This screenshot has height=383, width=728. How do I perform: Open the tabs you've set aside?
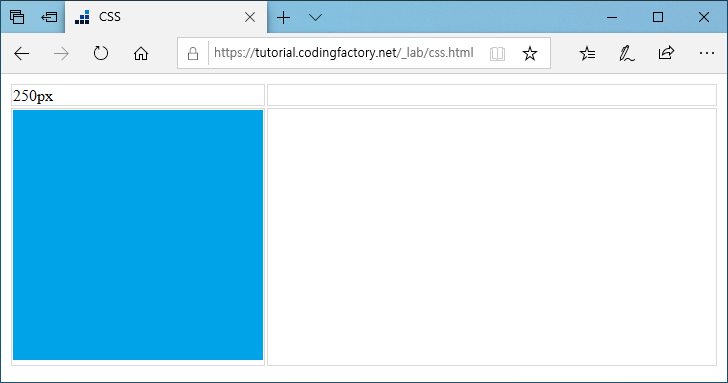[17, 17]
